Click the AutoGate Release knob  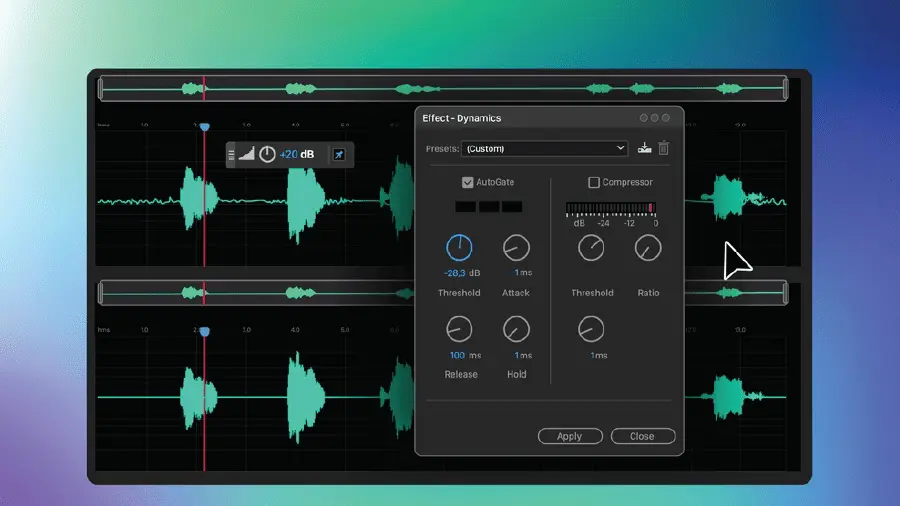458,328
